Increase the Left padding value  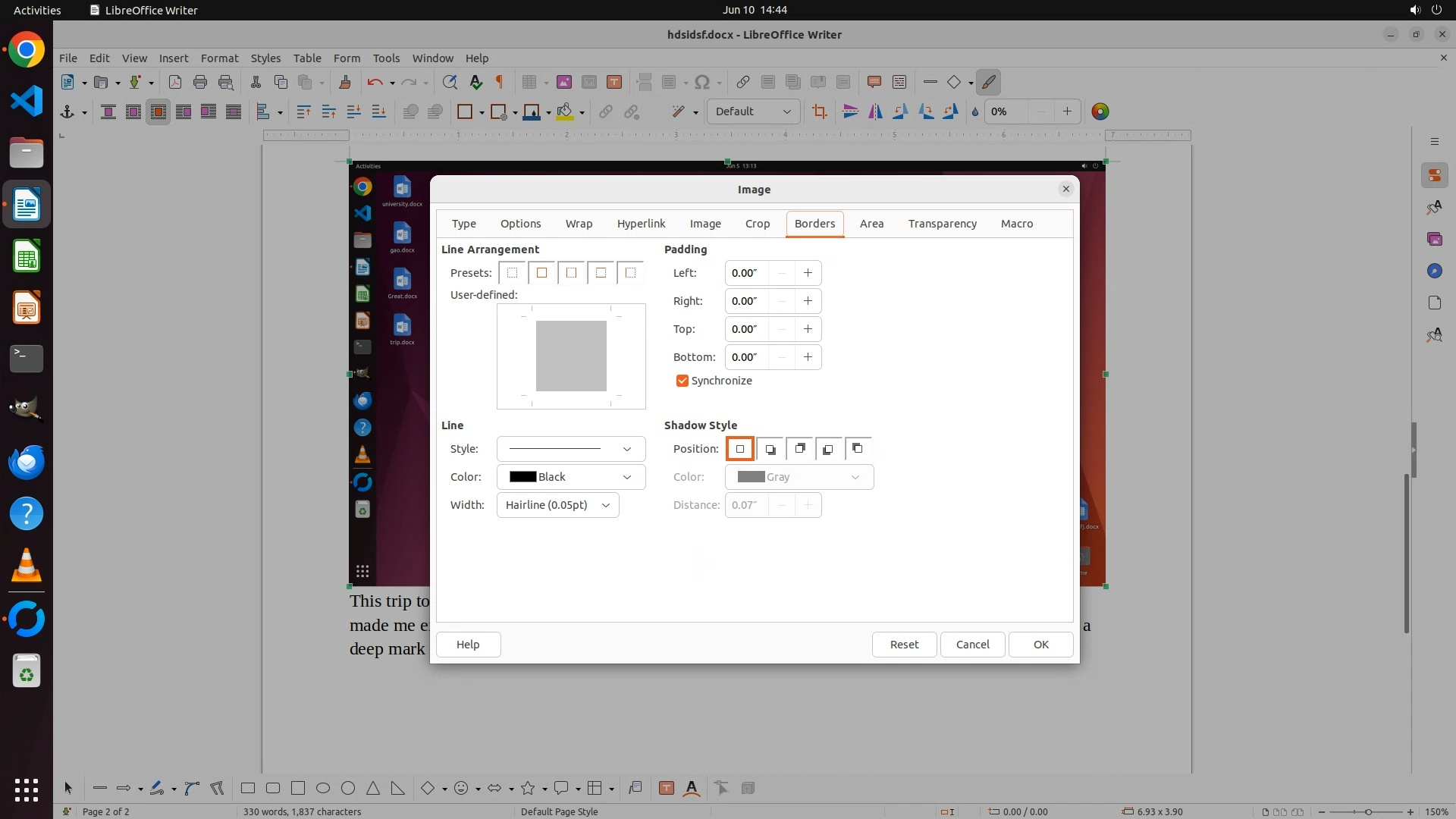click(808, 273)
